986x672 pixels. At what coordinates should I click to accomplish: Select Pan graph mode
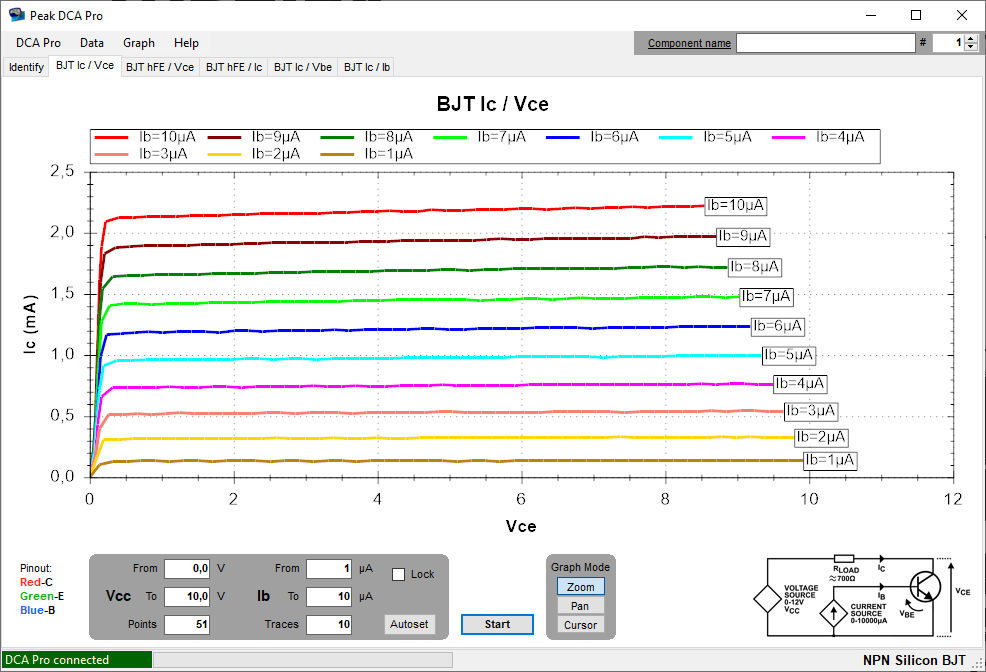(580, 606)
